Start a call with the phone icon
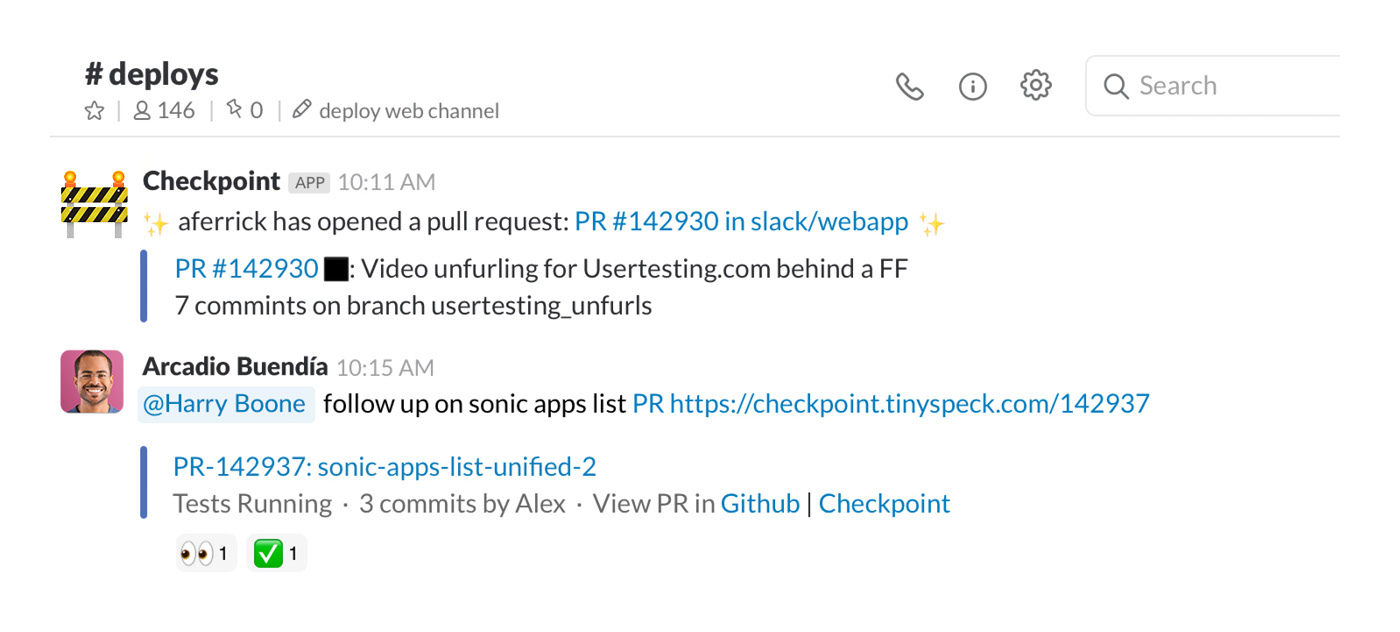The image size is (1400, 632). (909, 87)
